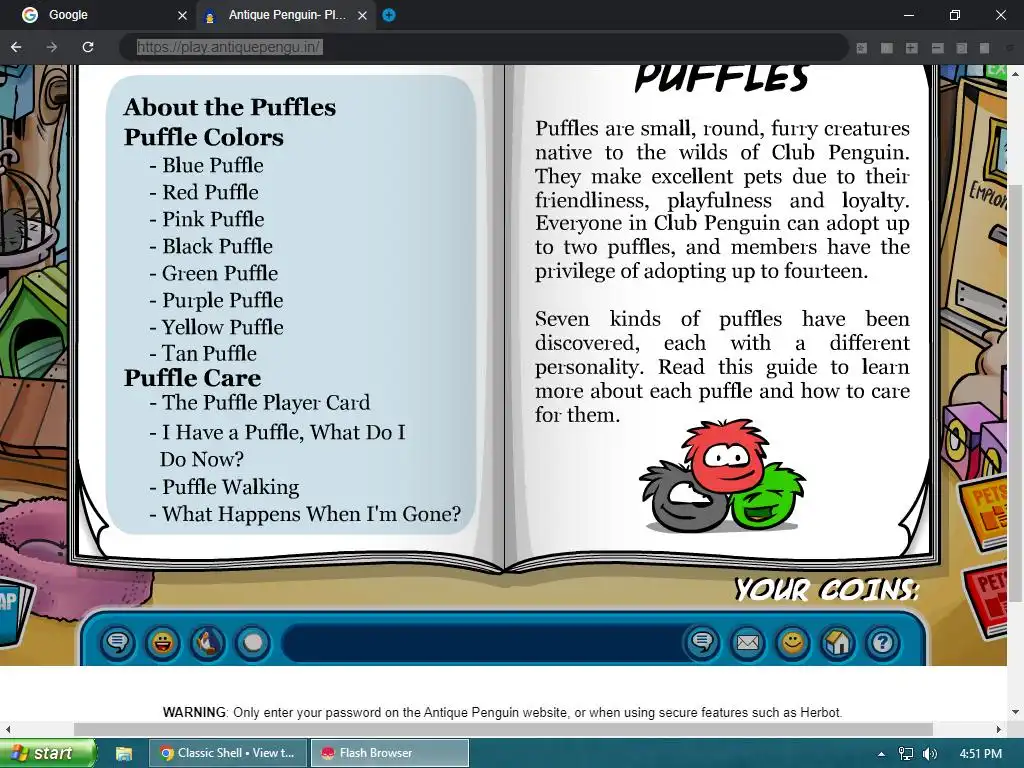Click the green puffle illustration
Viewport: 1024px width, 768px height.
[768, 497]
